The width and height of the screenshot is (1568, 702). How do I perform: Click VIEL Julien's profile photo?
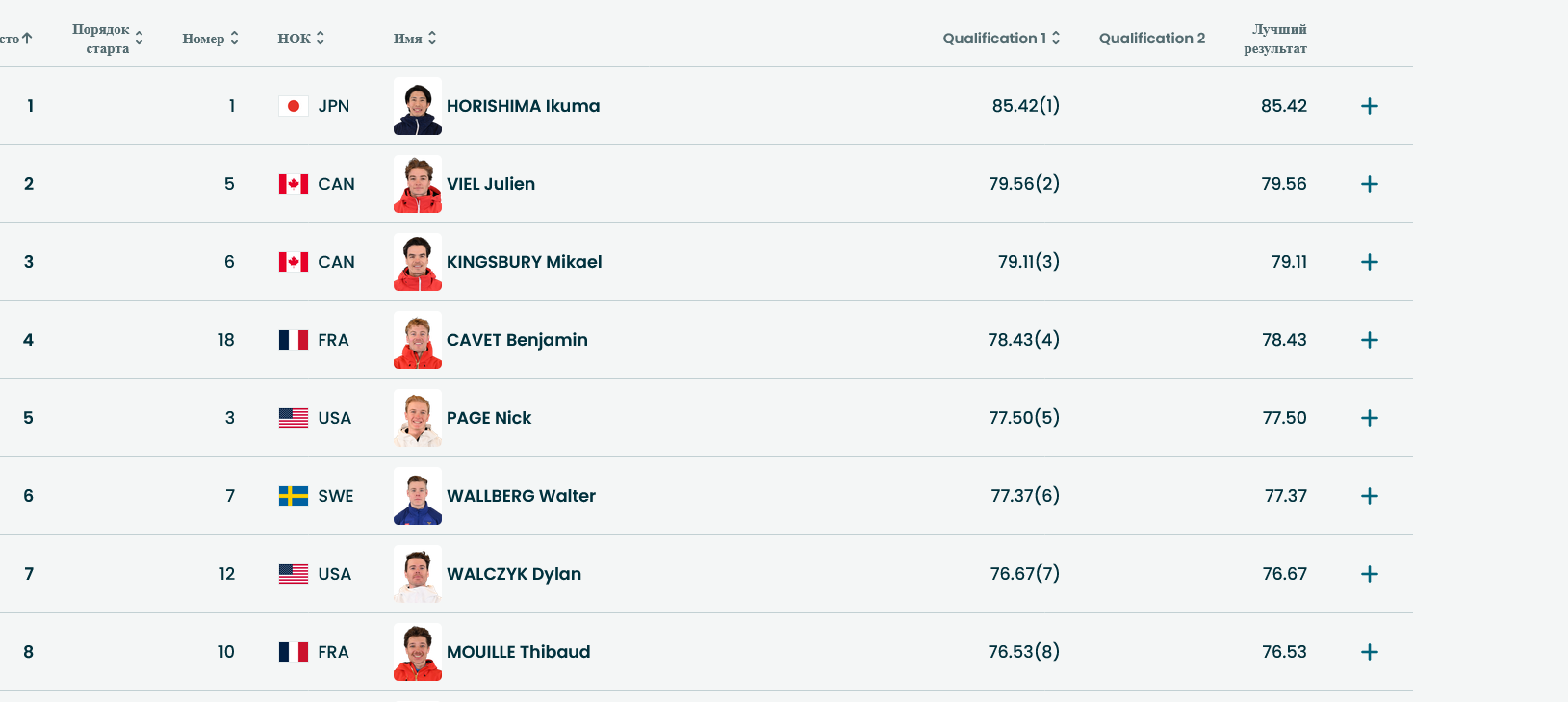click(418, 184)
